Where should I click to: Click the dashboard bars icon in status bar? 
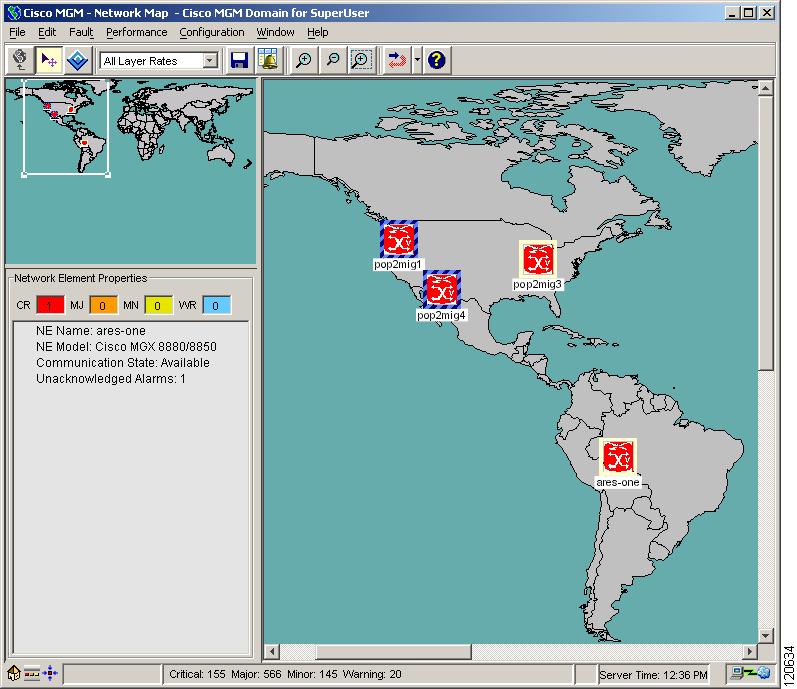point(32,674)
